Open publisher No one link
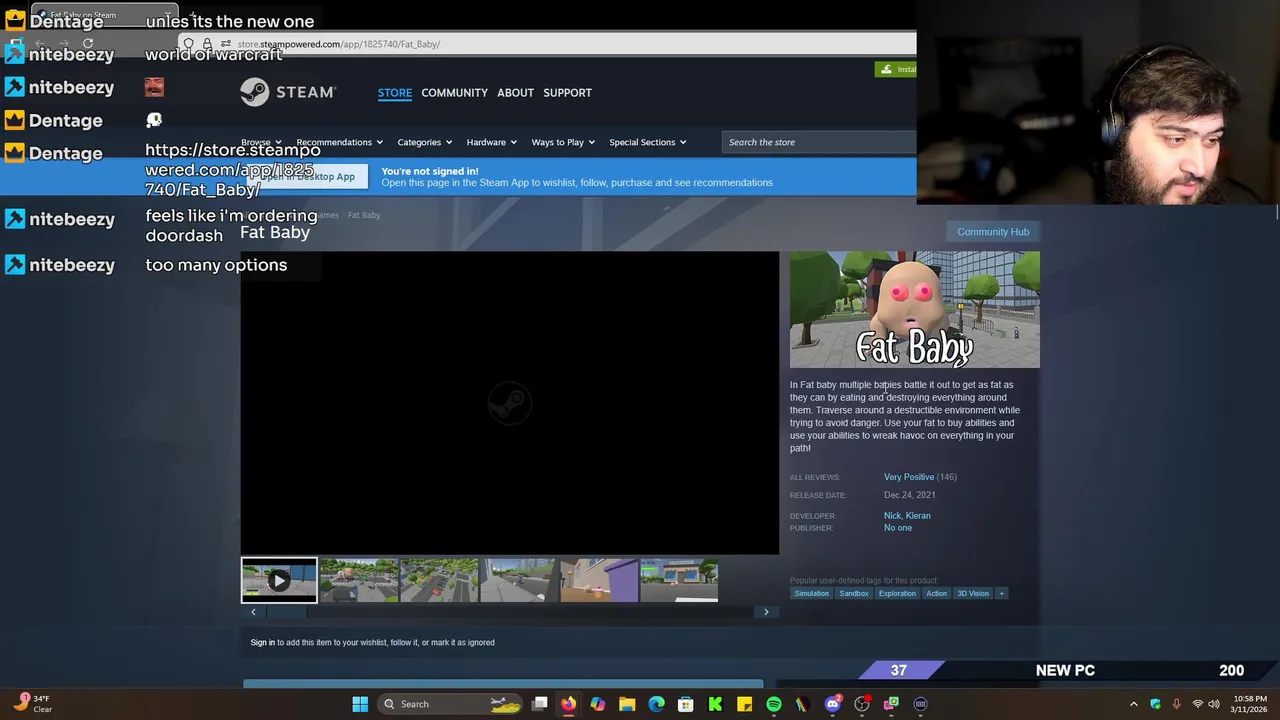1280x720 pixels. tap(898, 528)
